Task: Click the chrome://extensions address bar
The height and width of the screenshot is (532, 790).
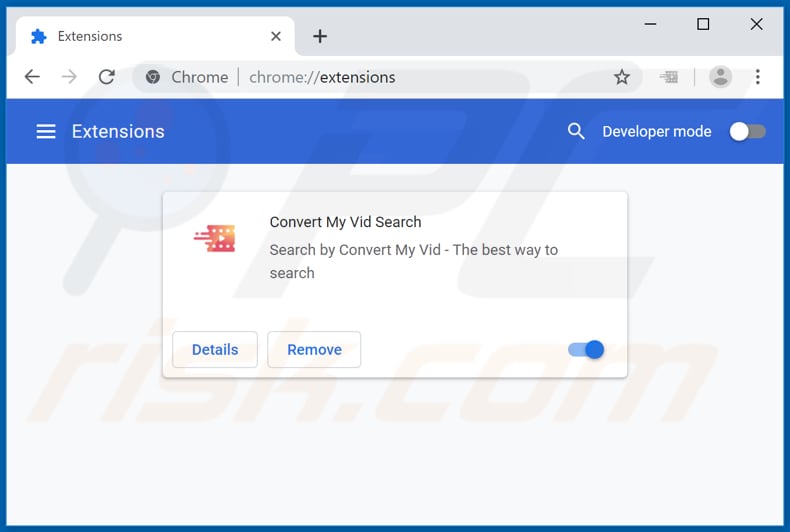Action: click(x=388, y=77)
